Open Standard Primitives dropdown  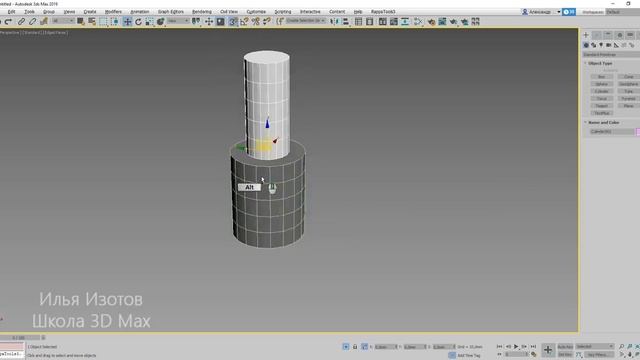coord(611,54)
